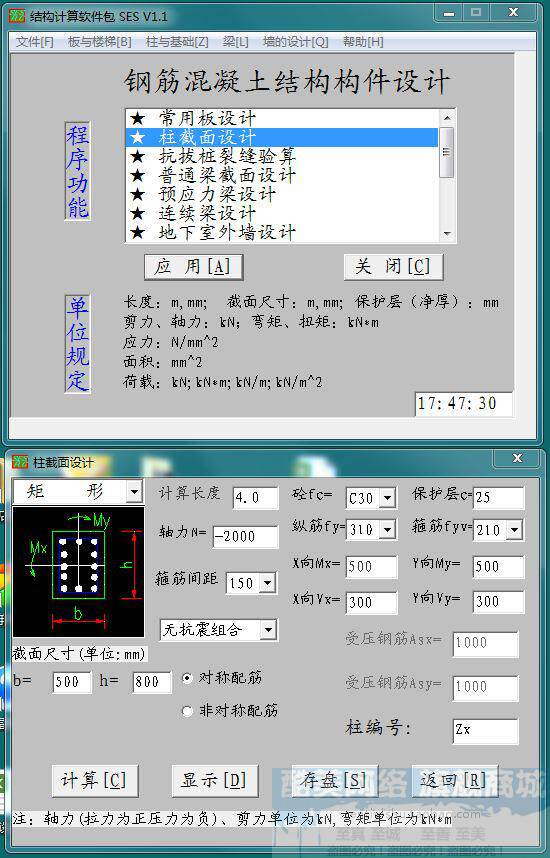The height and width of the screenshot is (858, 550).
Task: Click the column cross-section diagram
Action: point(78,572)
